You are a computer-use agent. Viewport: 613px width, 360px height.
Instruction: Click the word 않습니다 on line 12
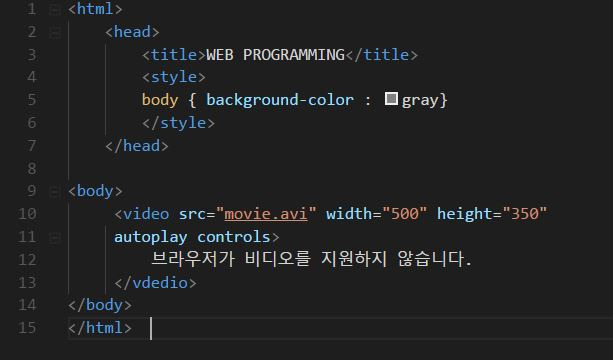coord(431,259)
